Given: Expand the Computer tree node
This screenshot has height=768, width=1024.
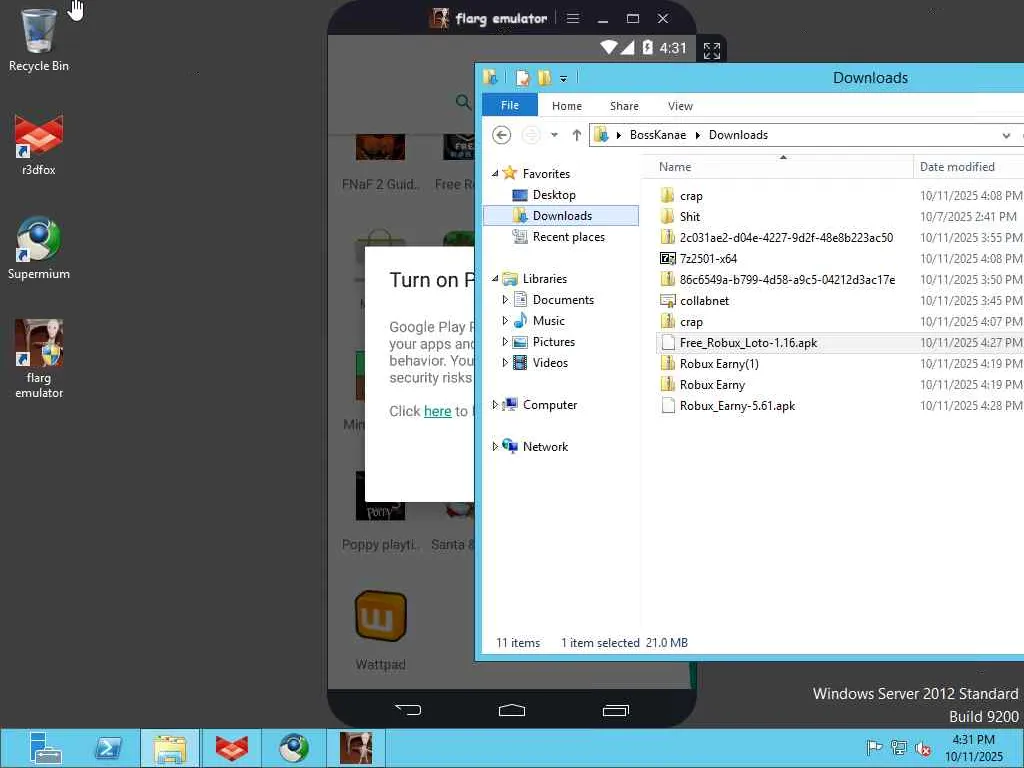Looking at the screenshot, I should pos(495,405).
